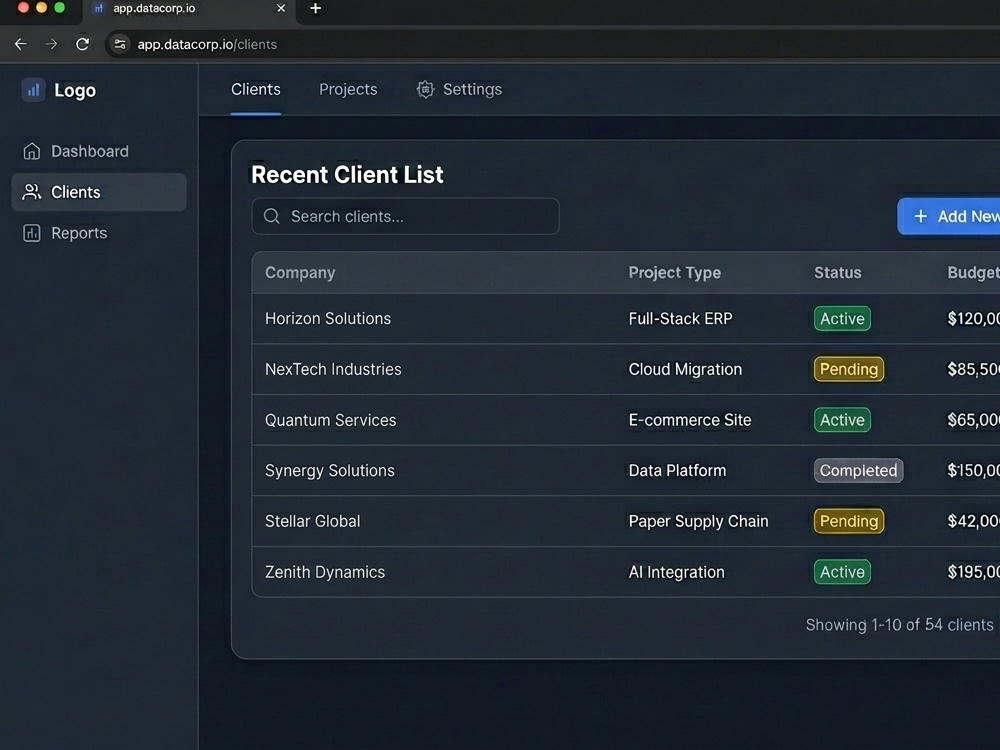Image resolution: width=1000 pixels, height=750 pixels.
Task: Click the Horizon Solutions budget amount
Action: pos(973,318)
